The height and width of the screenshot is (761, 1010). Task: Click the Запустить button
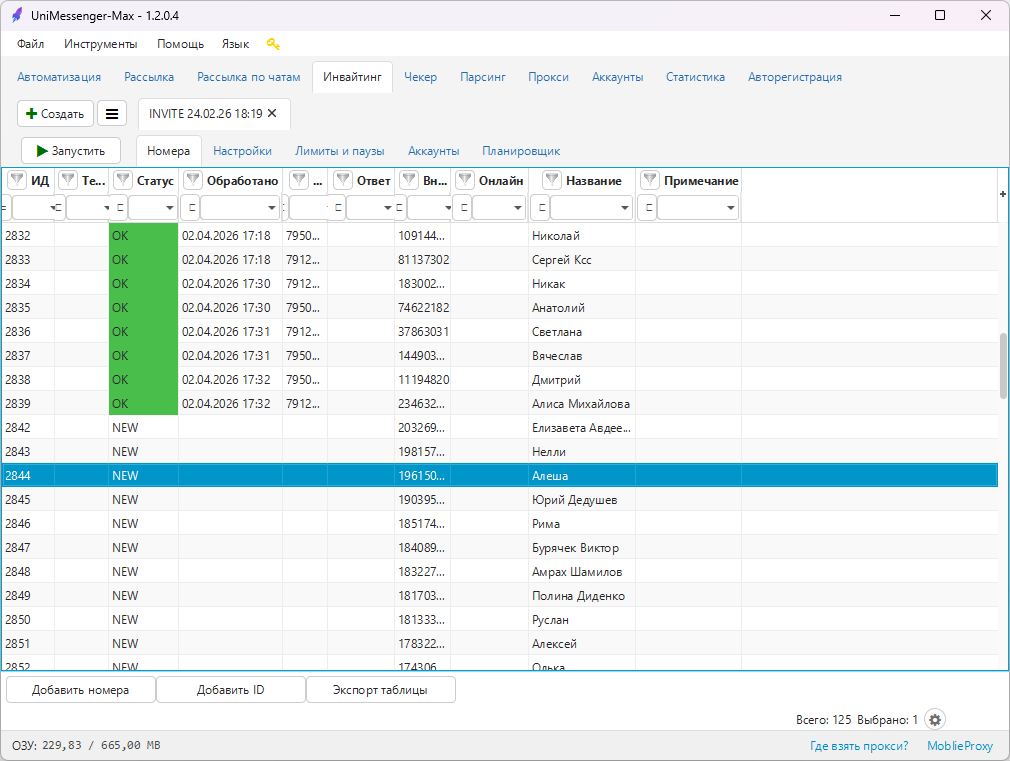(x=71, y=151)
